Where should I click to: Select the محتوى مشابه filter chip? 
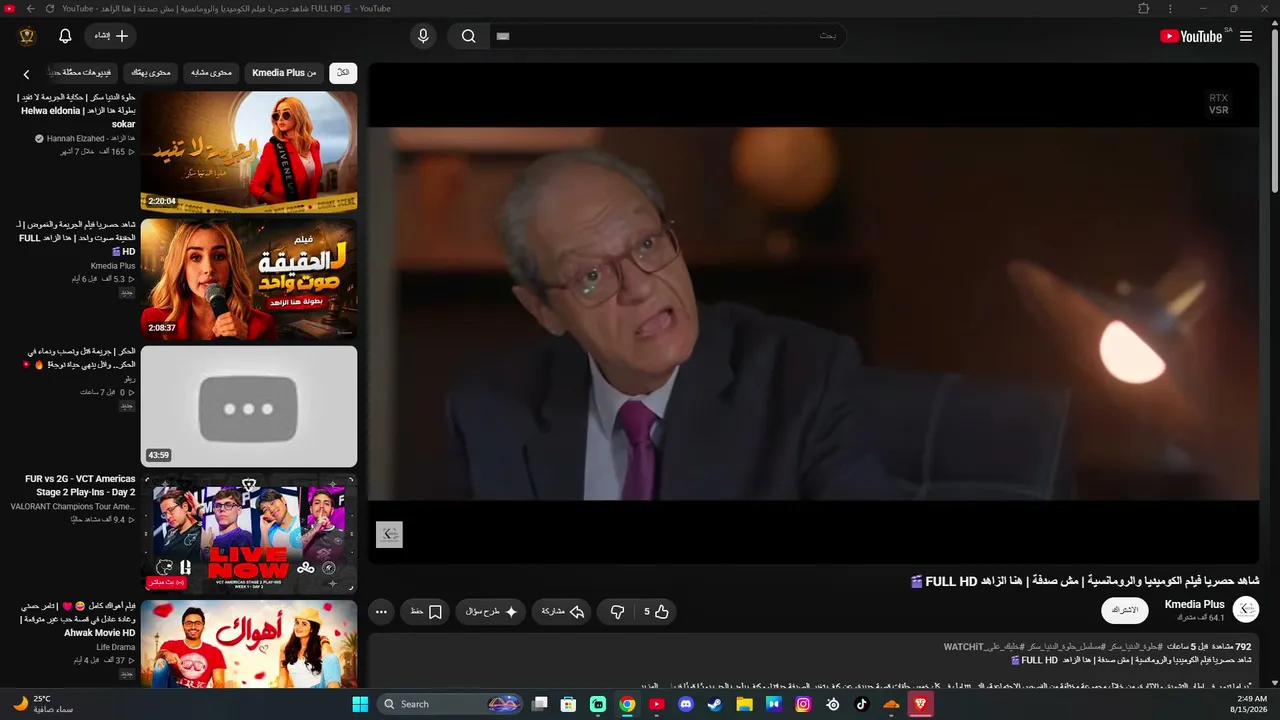point(211,73)
